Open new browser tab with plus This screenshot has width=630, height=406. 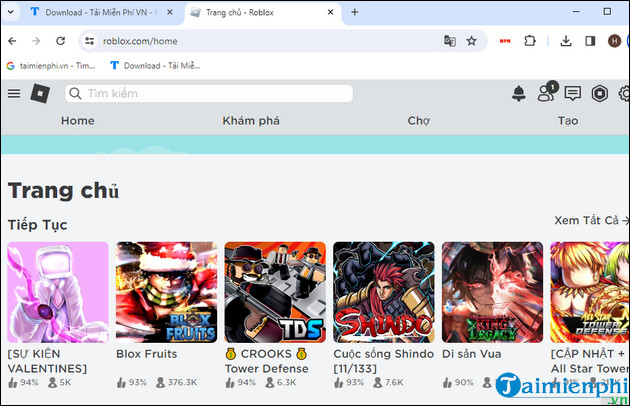[x=354, y=12]
